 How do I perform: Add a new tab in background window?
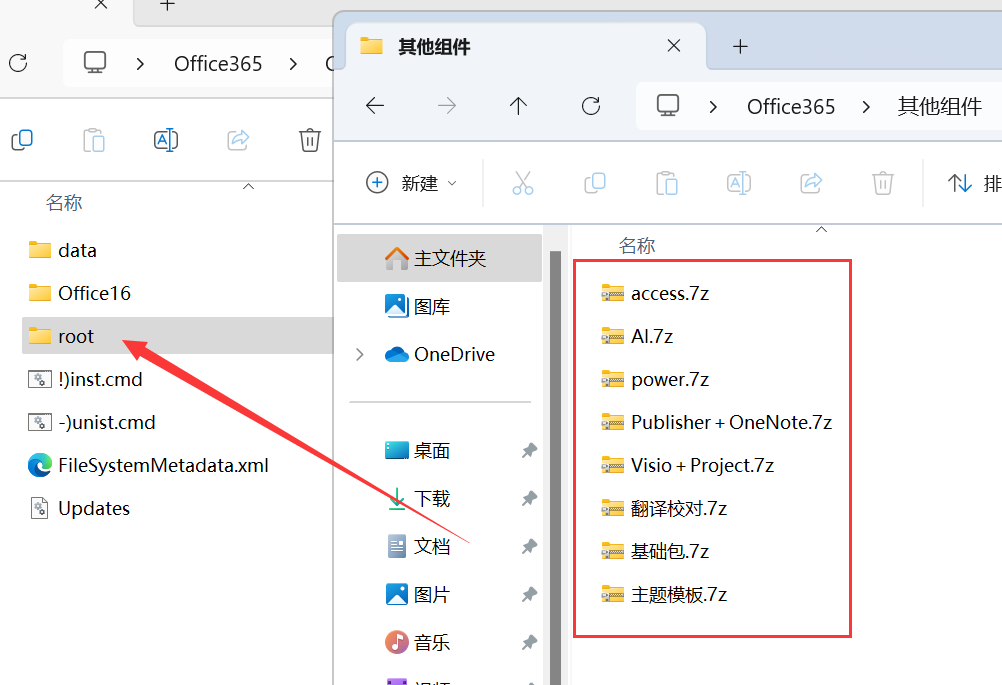[x=167, y=5]
